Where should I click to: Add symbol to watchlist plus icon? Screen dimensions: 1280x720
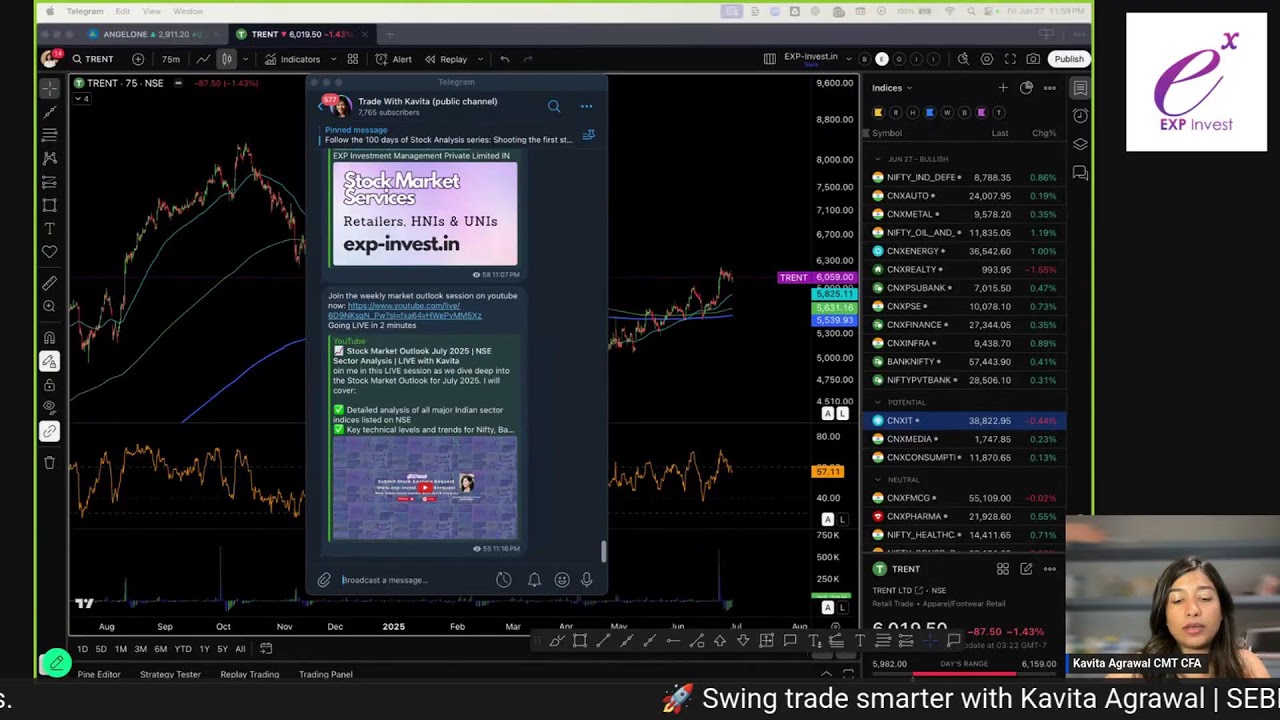[x=1003, y=88]
